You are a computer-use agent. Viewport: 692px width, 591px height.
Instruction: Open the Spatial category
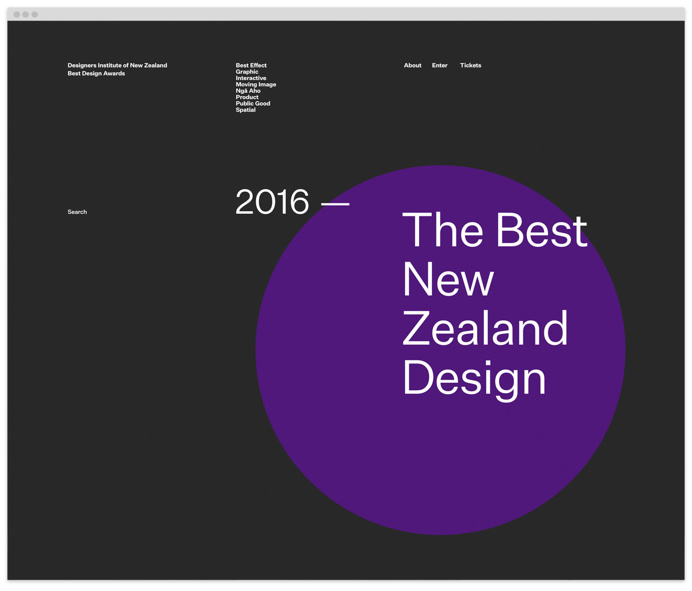245,110
